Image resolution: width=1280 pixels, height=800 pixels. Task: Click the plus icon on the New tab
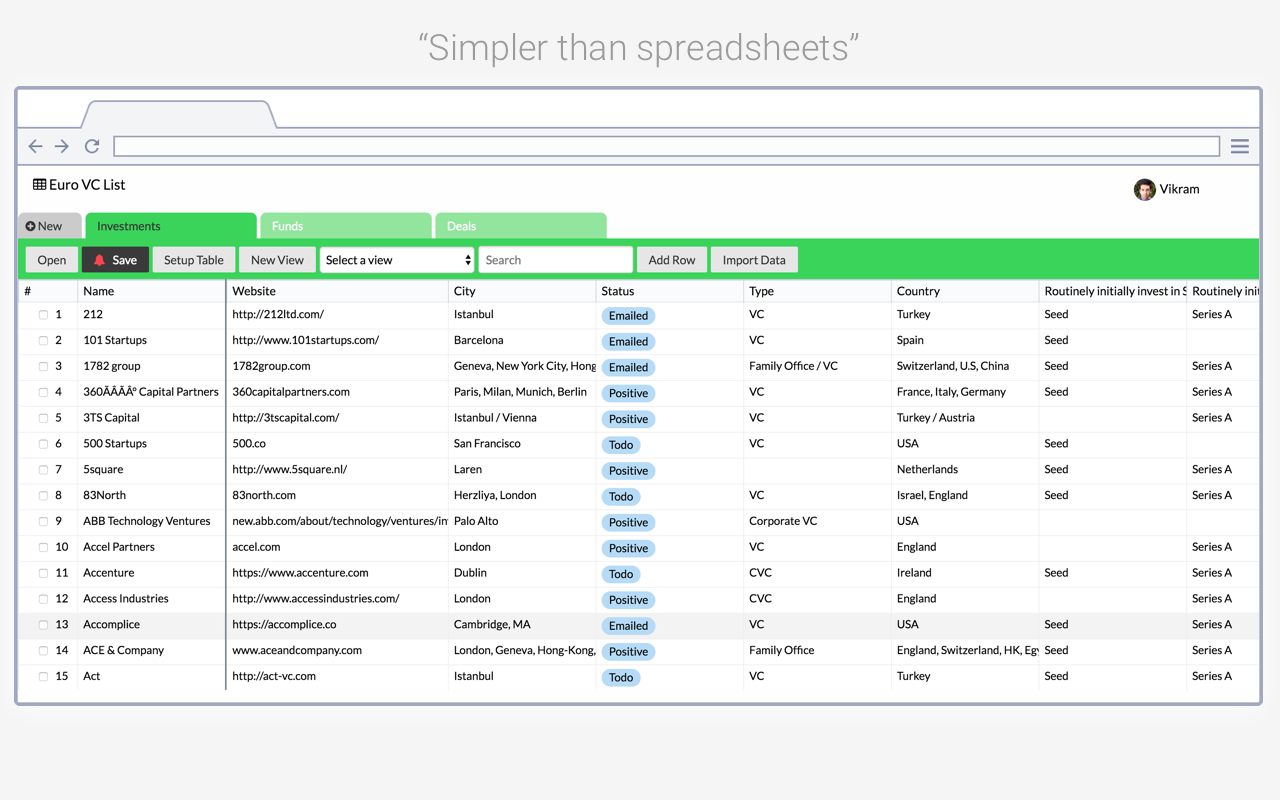coord(30,226)
